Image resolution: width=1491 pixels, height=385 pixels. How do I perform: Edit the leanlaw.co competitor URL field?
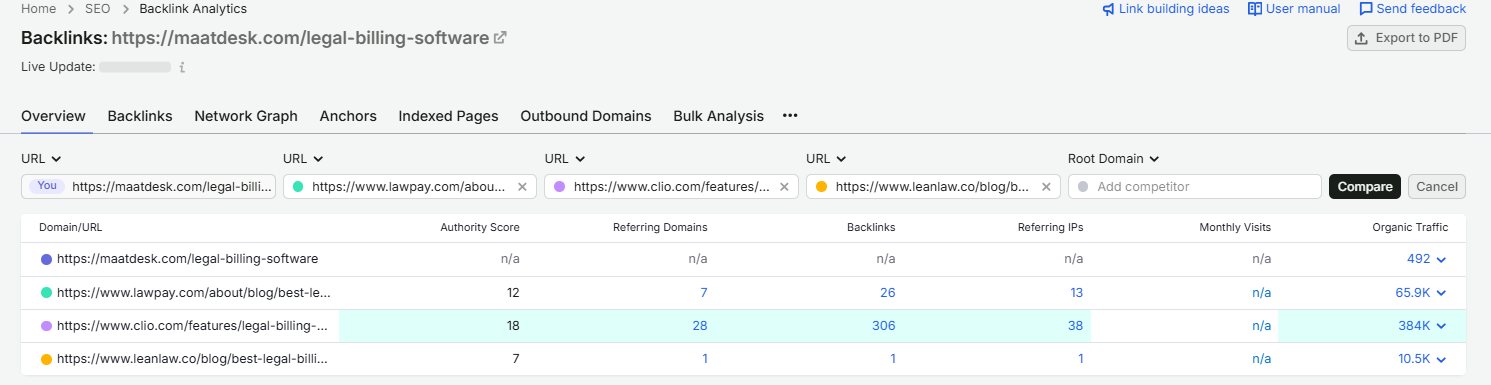934,187
